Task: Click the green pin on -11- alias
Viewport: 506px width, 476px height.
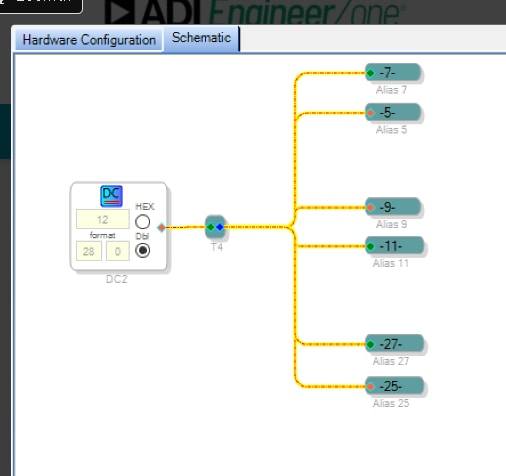Action: pyautogui.click(x=370, y=246)
